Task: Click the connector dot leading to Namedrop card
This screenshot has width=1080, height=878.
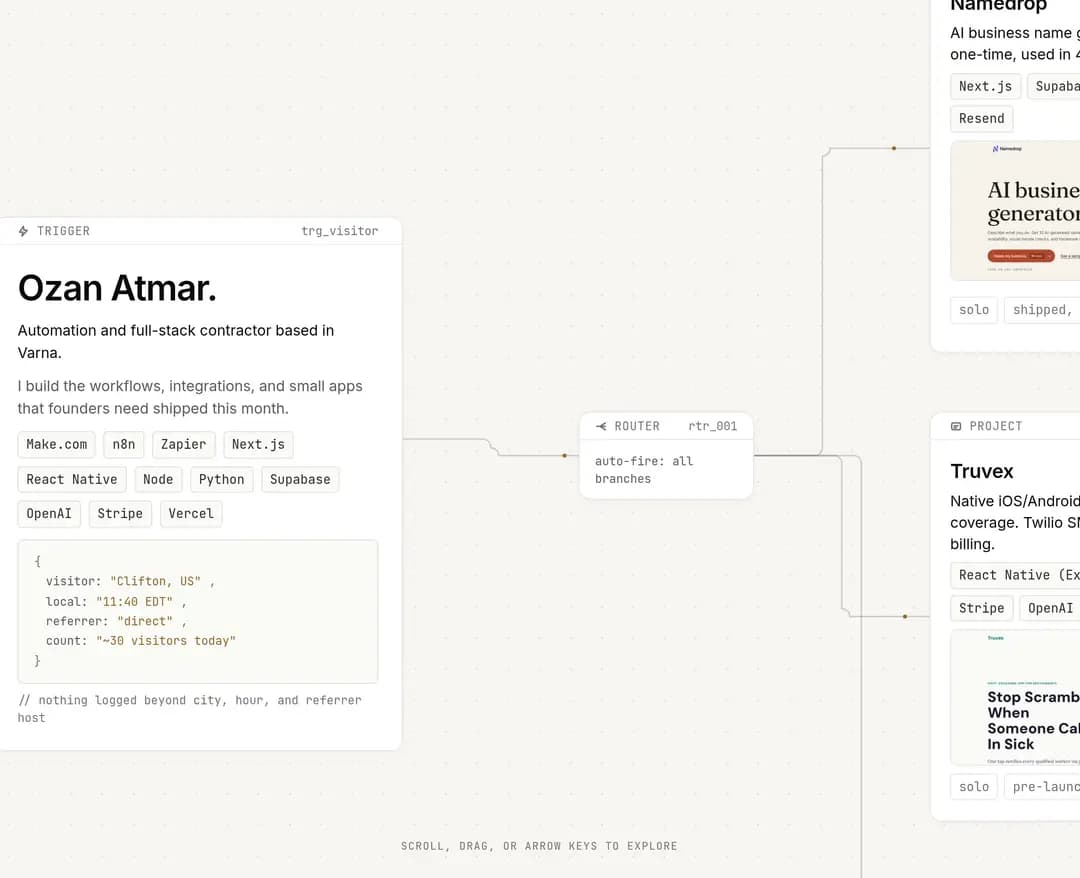Action: (894, 148)
